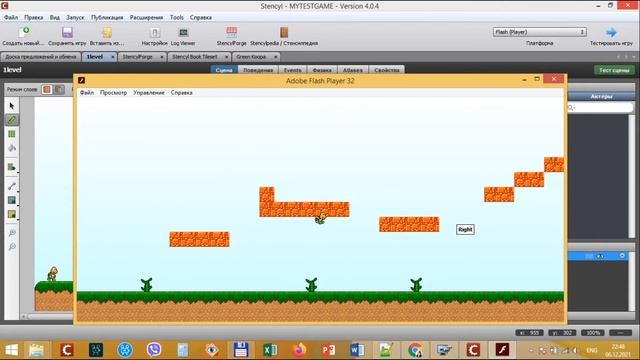
Task: Click the Тестировать игру blue arrow
Action: pyautogui.click(x=611, y=32)
